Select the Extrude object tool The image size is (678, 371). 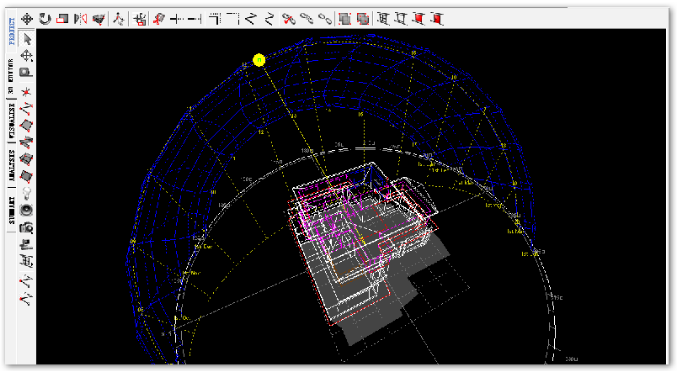(x=99, y=19)
